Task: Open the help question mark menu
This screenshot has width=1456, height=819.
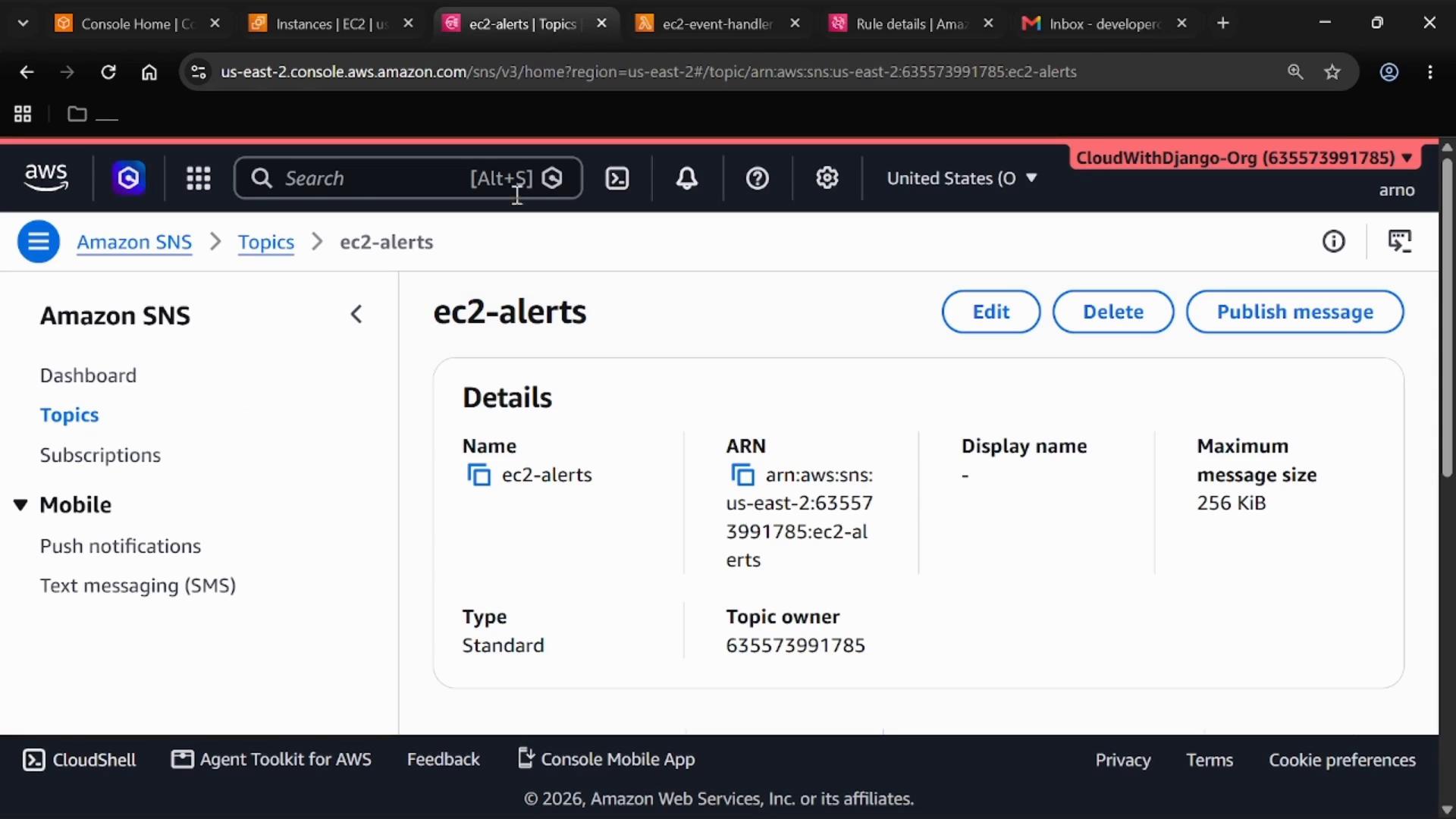Action: tap(758, 178)
